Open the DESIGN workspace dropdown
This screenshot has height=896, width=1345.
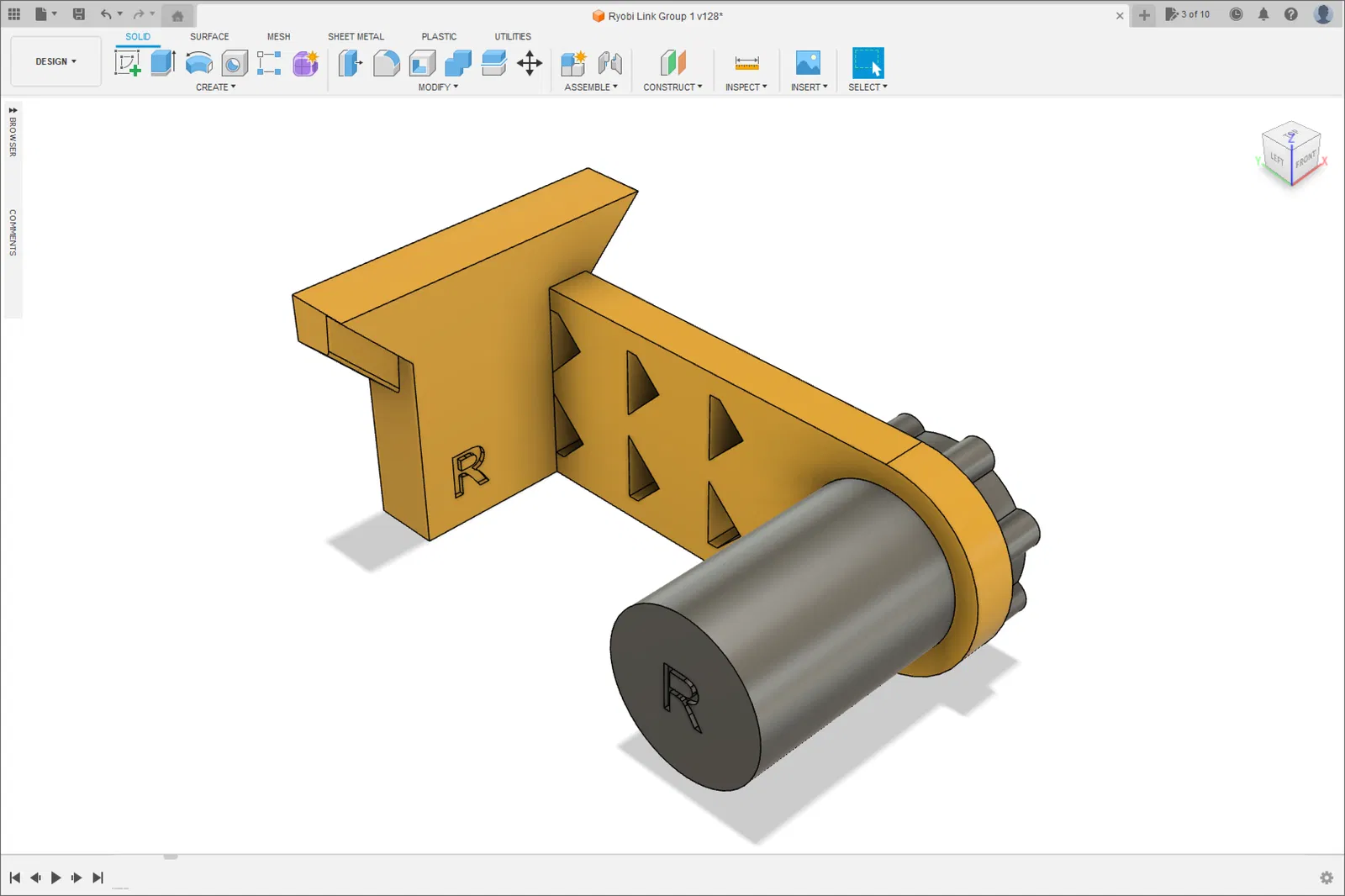tap(56, 61)
